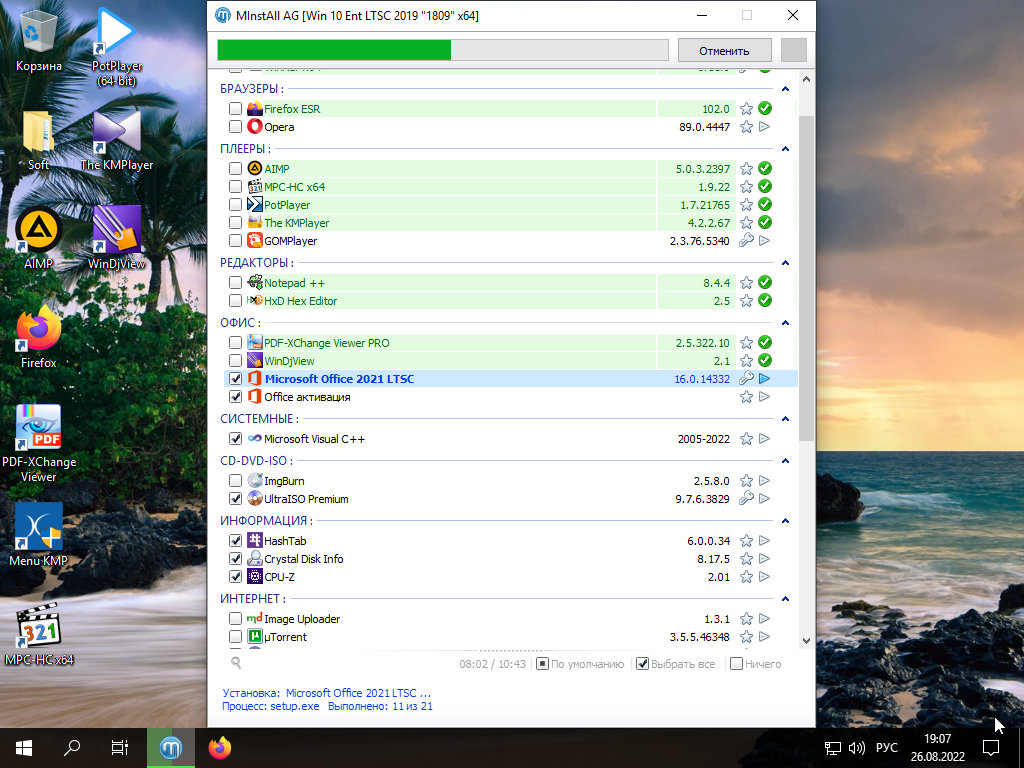Click the play arrow for µTorrent
This screenshot has width=1024, height=768.
click(x=765, y=637)
